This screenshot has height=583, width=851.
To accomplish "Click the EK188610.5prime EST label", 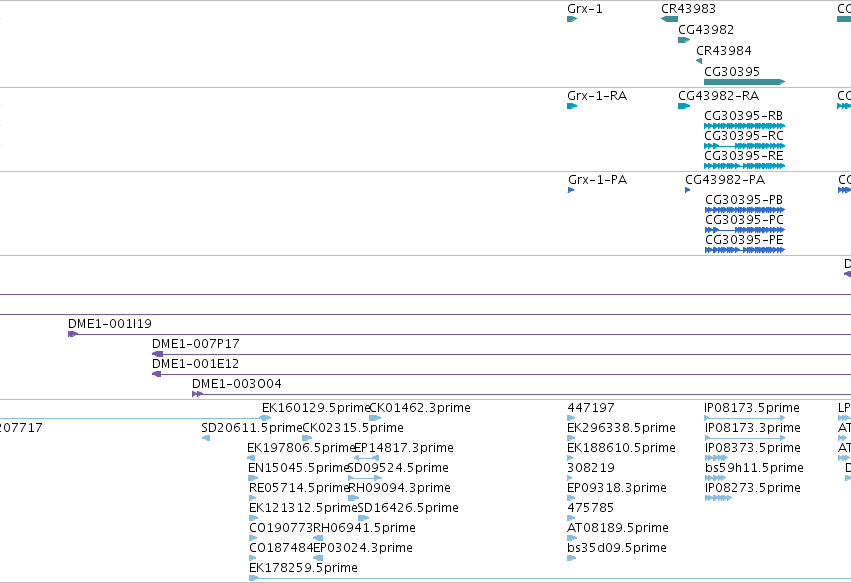I will (x=621, y=448).
